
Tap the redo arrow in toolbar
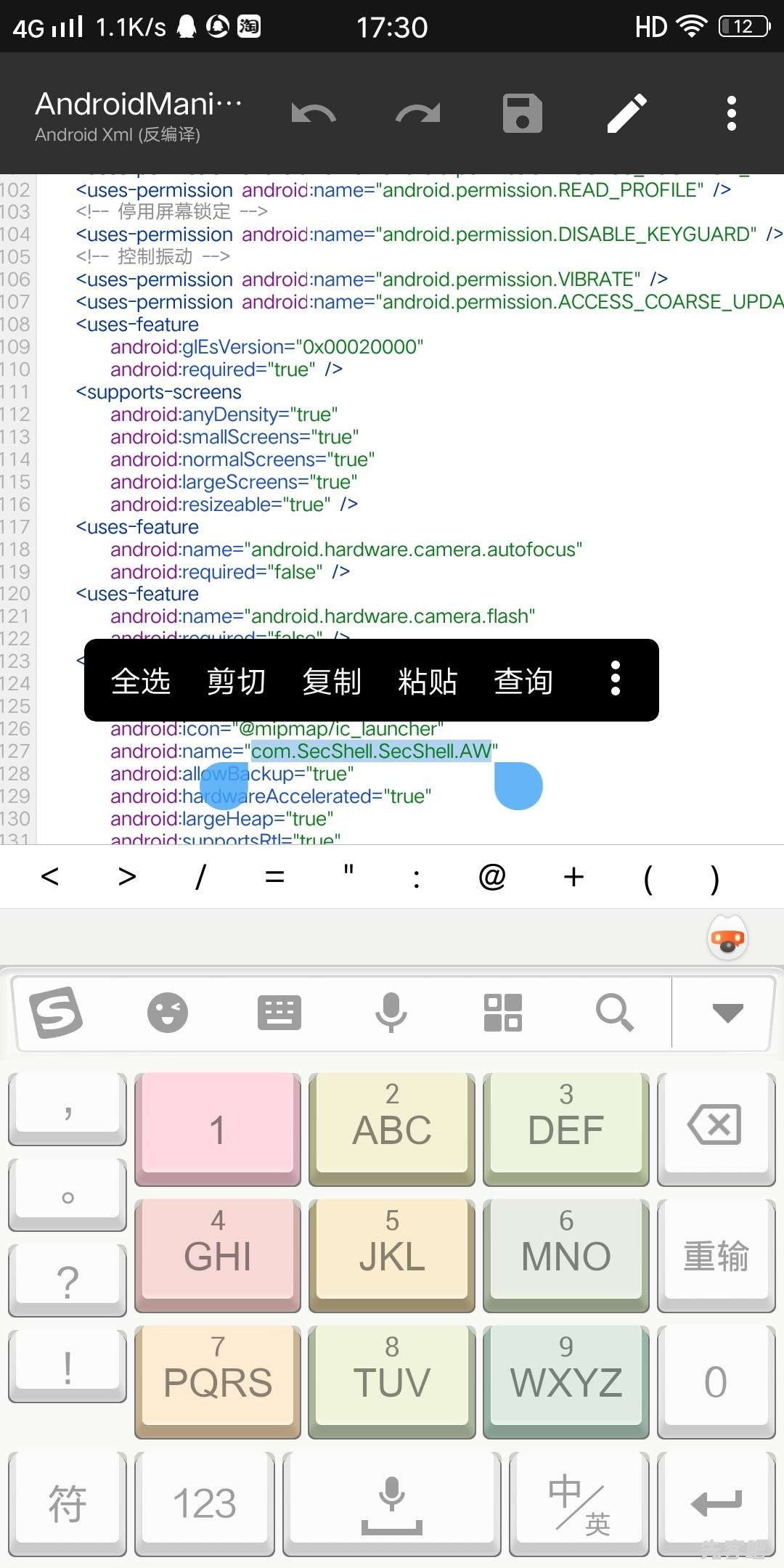pyautogui.click(x=418, y=114)
